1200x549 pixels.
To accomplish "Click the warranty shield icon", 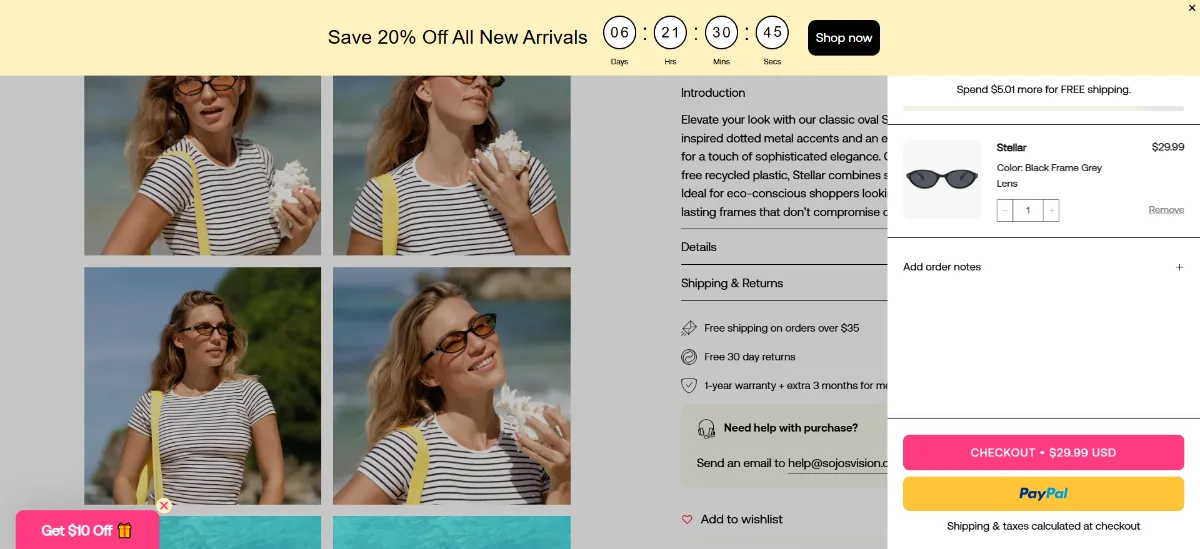I will [x=689, y=385].
